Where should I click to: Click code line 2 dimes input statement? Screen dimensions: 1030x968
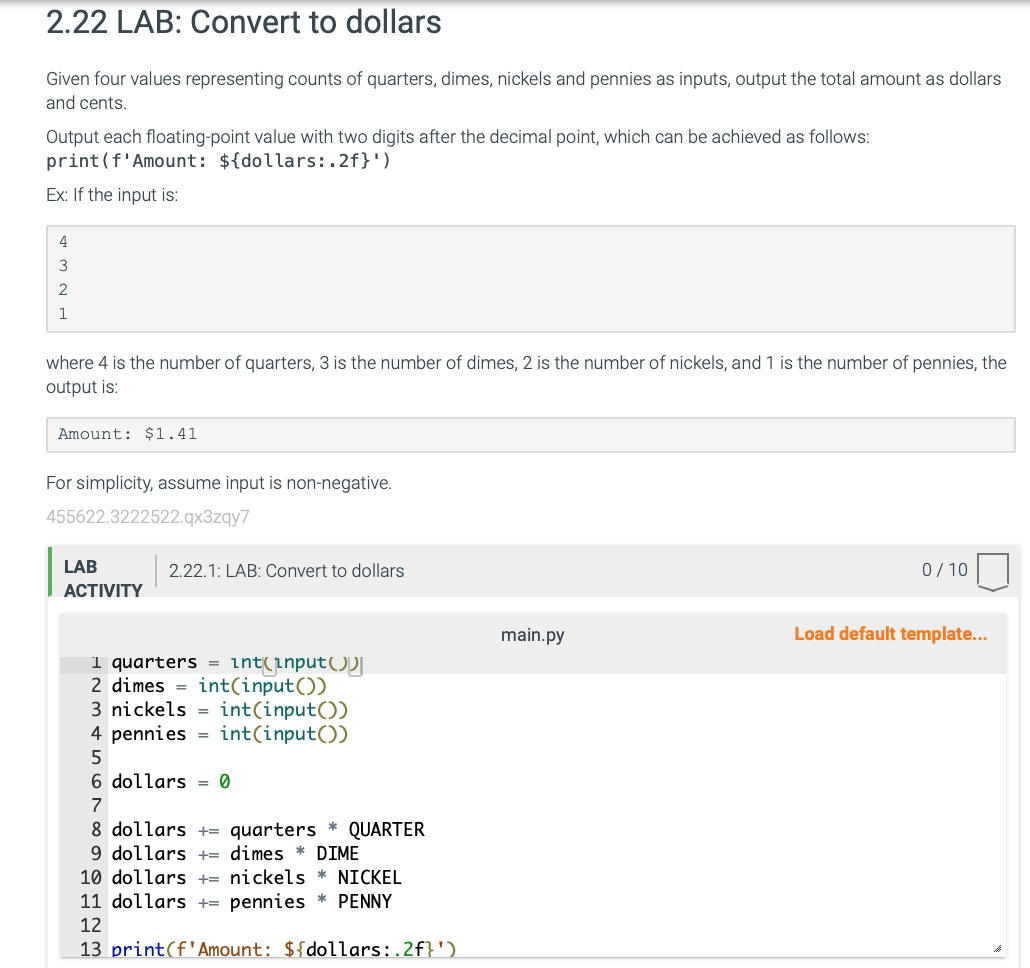[219, 686]
